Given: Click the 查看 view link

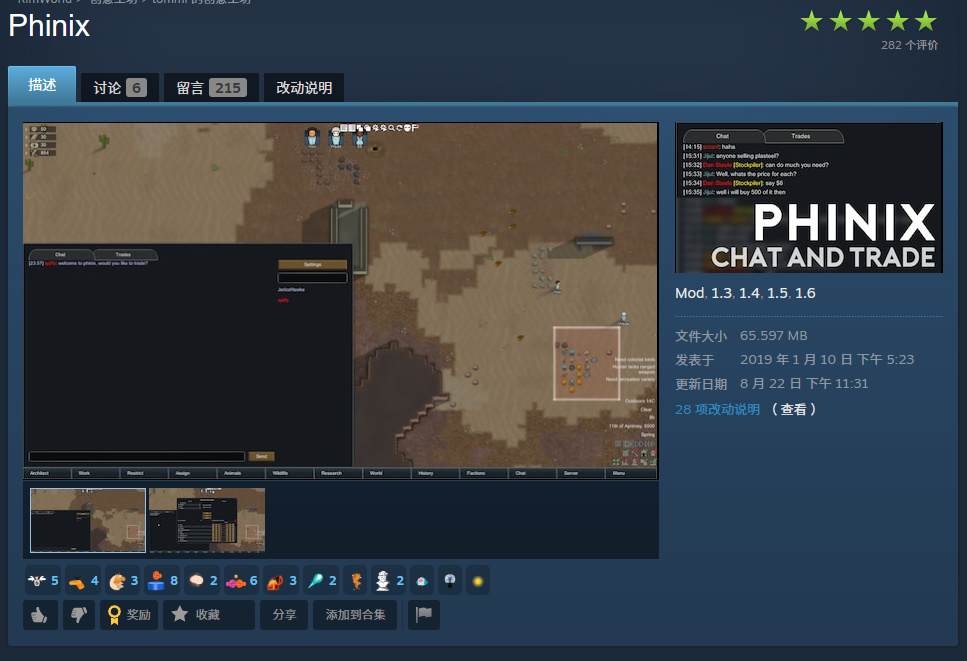Looking at the screenshot, I should (793, 409).
